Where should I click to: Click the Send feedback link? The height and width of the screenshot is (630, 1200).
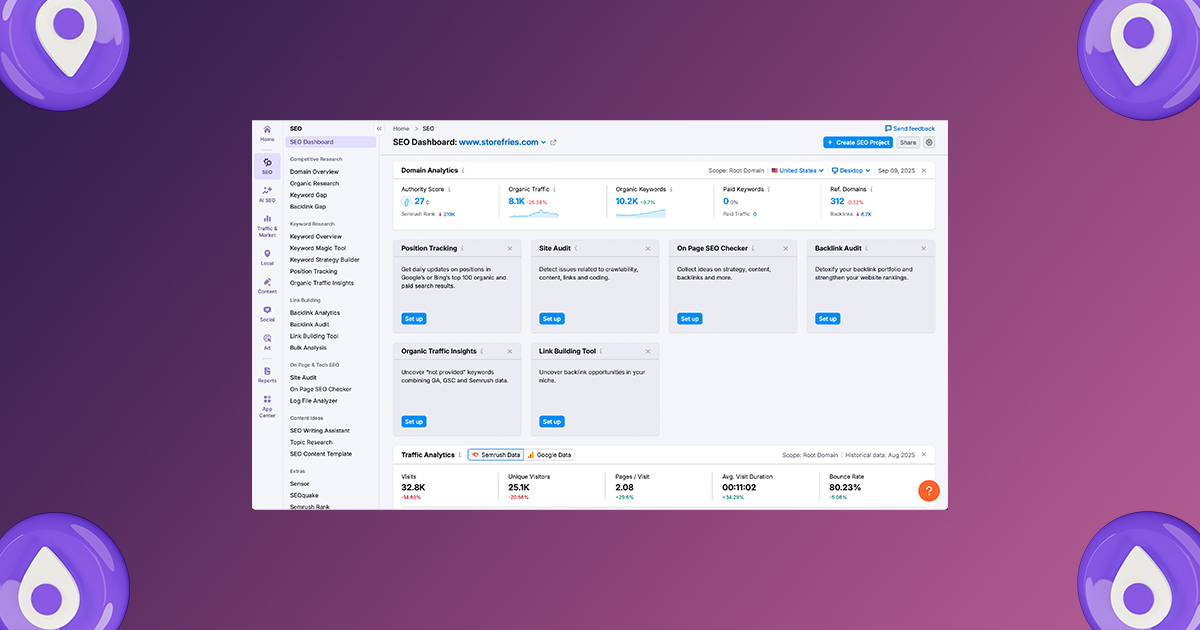point(910,129)
